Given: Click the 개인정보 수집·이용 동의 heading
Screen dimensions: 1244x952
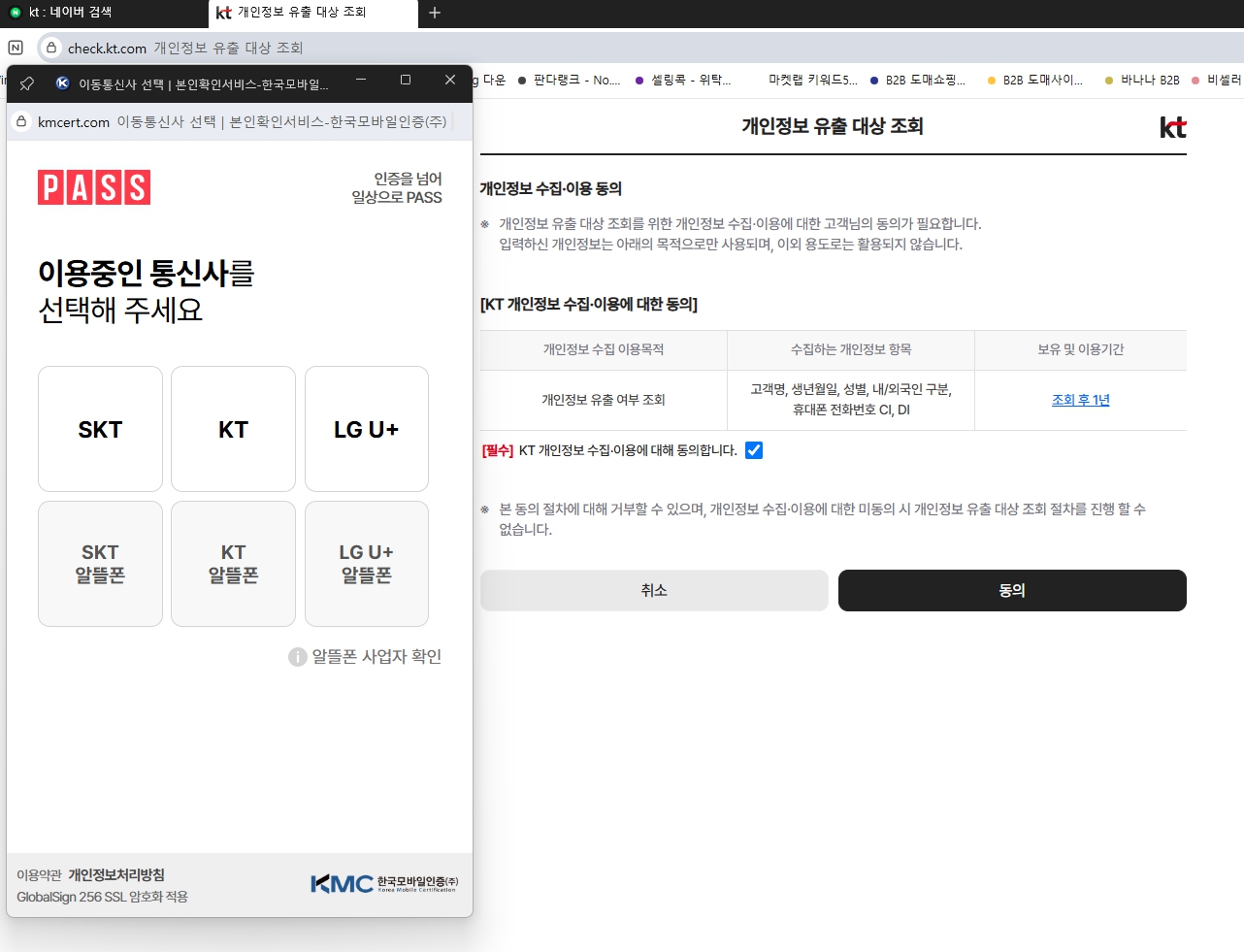Looking at the screenshot, I should [551, 188].
